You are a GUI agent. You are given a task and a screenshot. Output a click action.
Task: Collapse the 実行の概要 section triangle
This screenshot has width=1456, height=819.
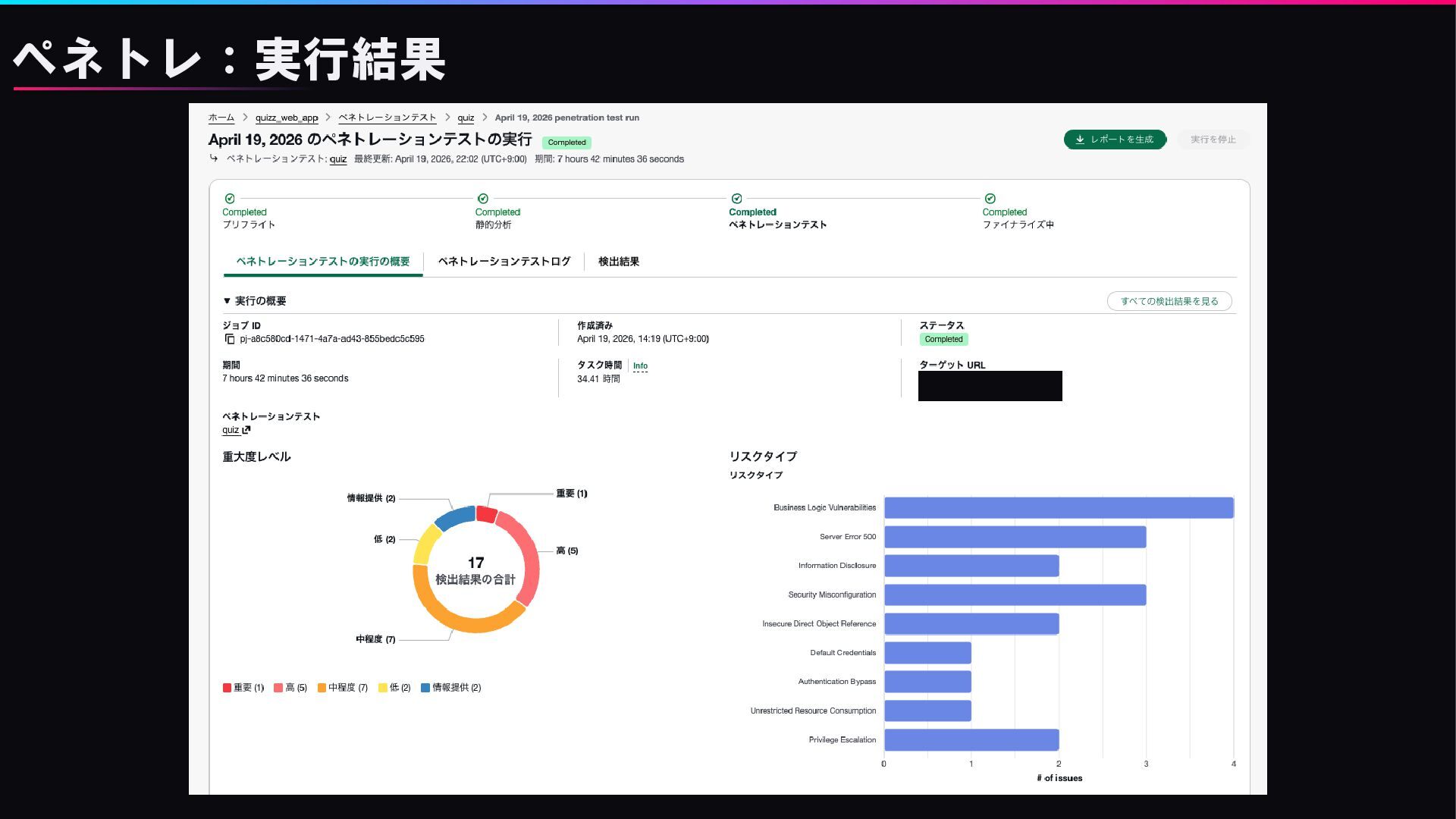pyautogui.click(x=227, y=301)
